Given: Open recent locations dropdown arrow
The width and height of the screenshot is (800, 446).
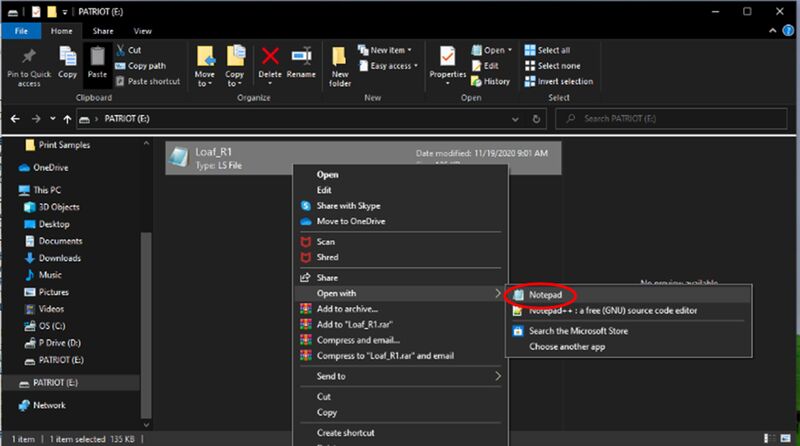Looking at the screenshot, I should (x=53, y=119).
